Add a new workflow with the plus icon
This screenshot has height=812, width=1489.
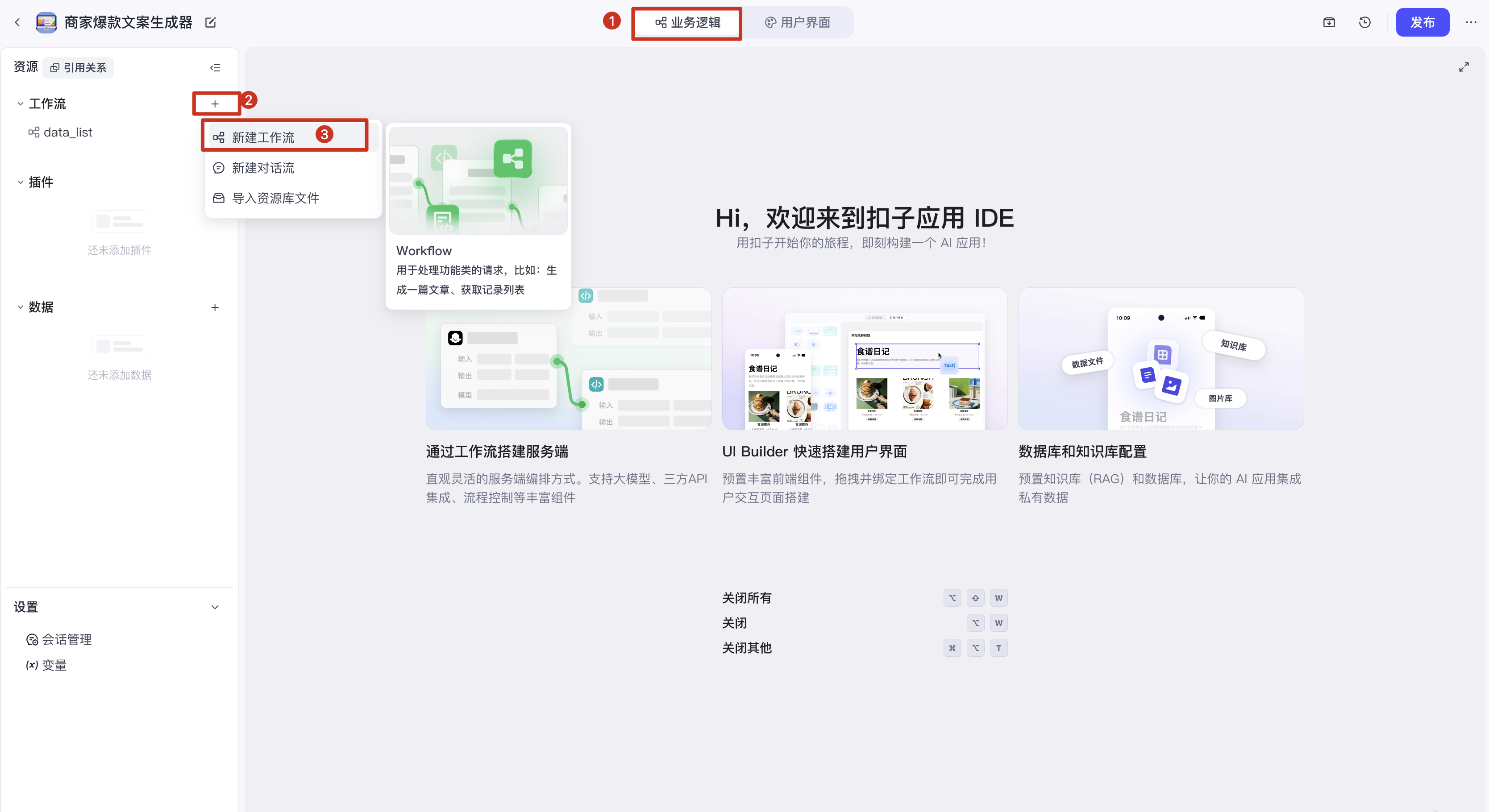pyautogui.click(x=215, y=104)
